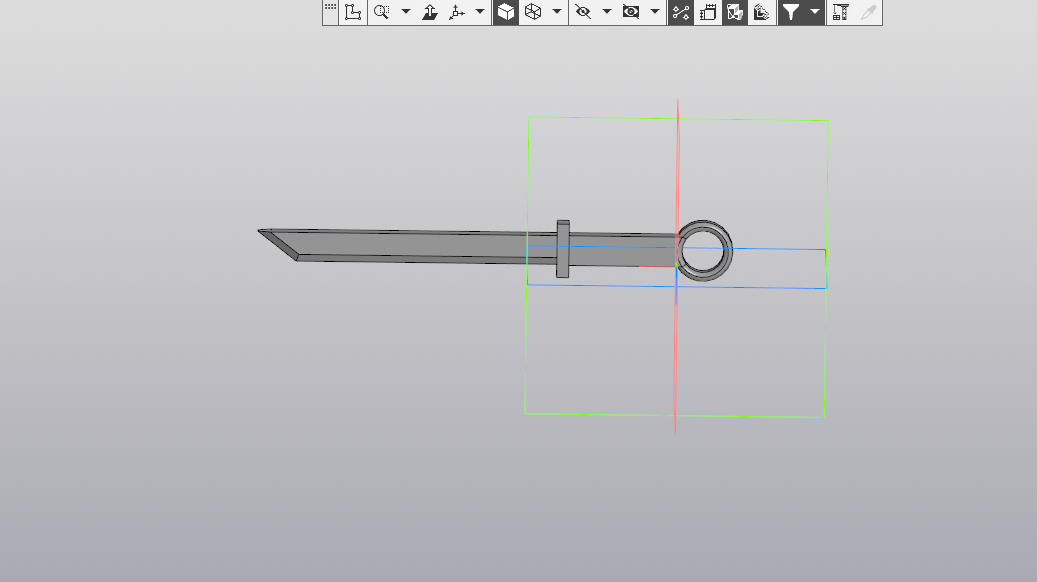Screen dimensions: 1037x582
Task: Open the display mode dropdown arrow
Action: tap(557, 12)
